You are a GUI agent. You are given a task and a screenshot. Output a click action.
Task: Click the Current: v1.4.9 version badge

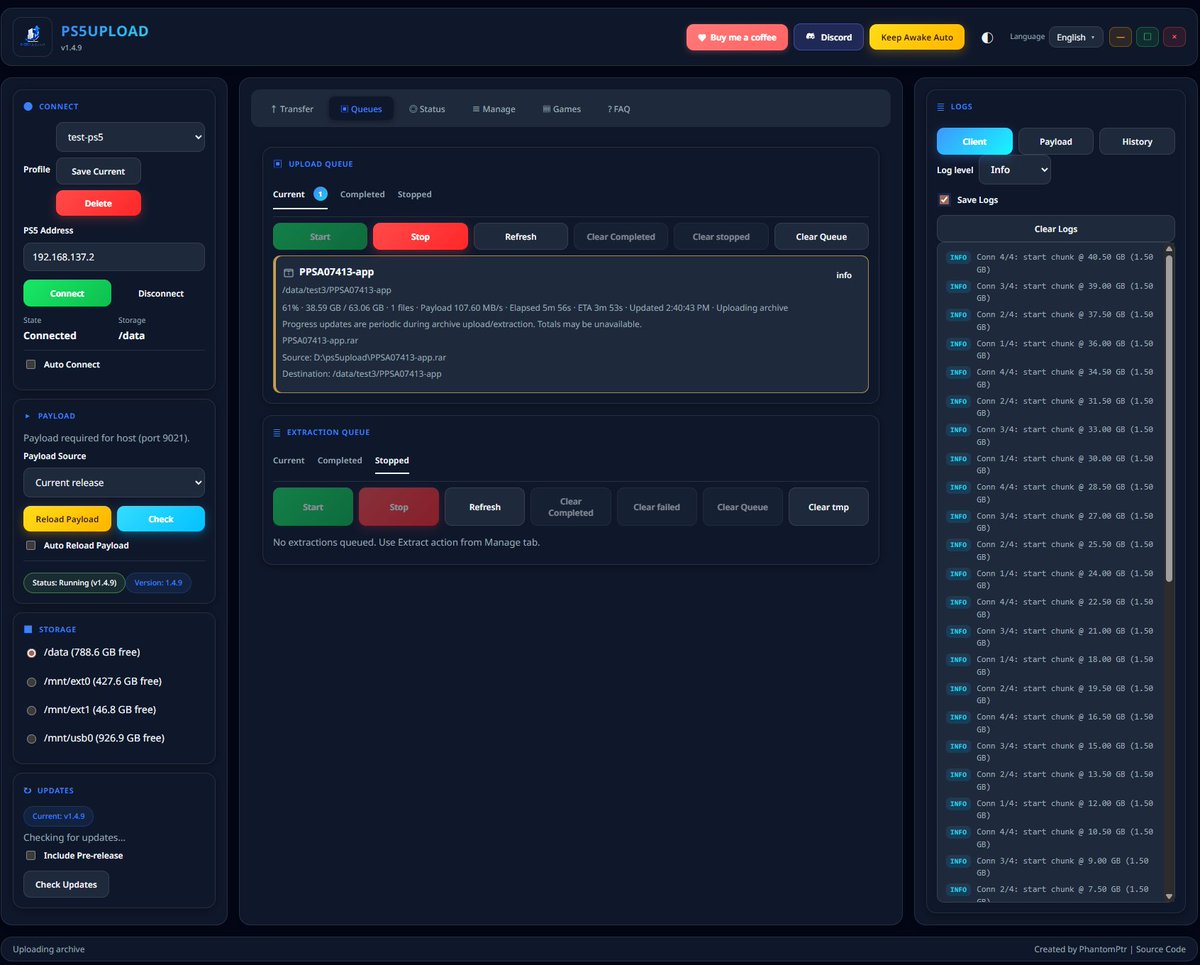click(x=58, y=816)
